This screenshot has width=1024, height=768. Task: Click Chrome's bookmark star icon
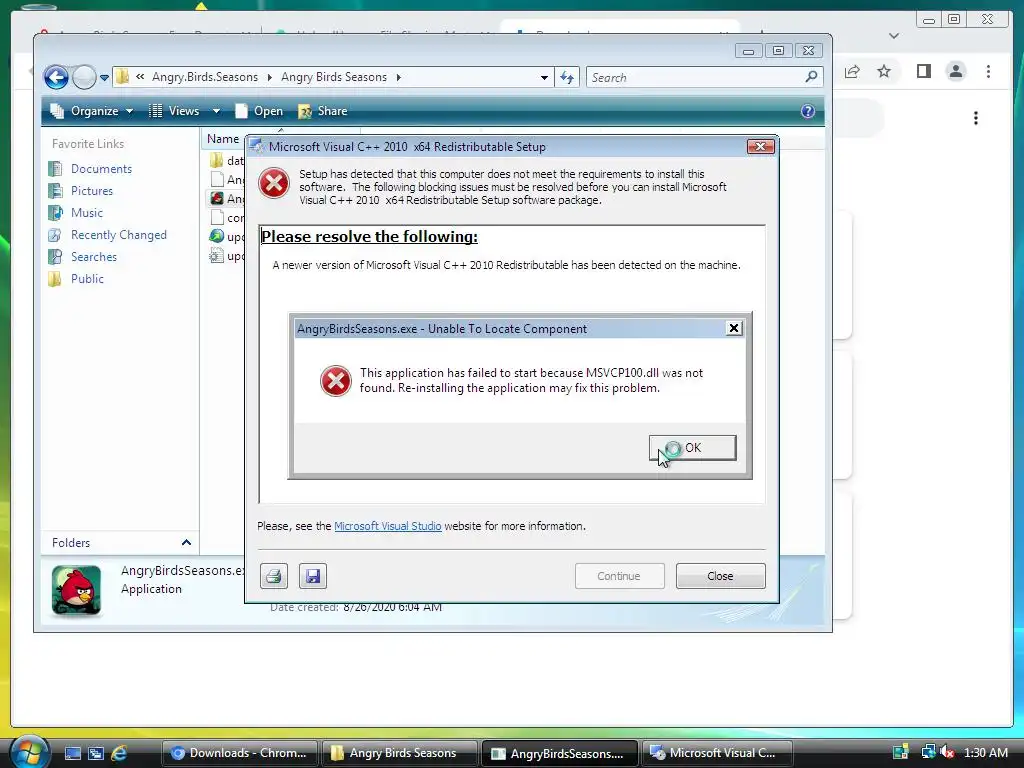(x=884, y=71)
